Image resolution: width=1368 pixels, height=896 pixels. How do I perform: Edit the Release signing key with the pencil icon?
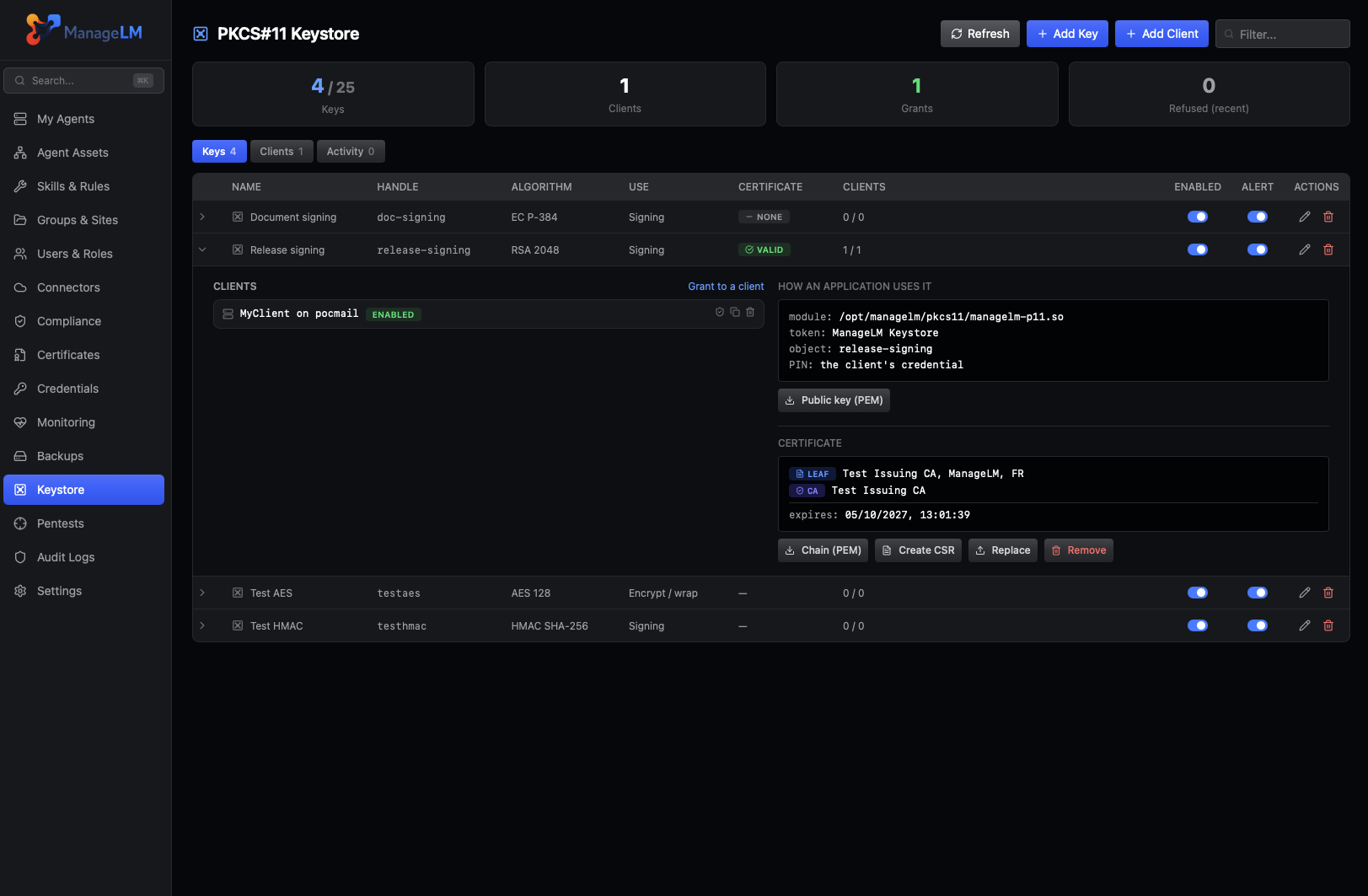click(1305, 249)
